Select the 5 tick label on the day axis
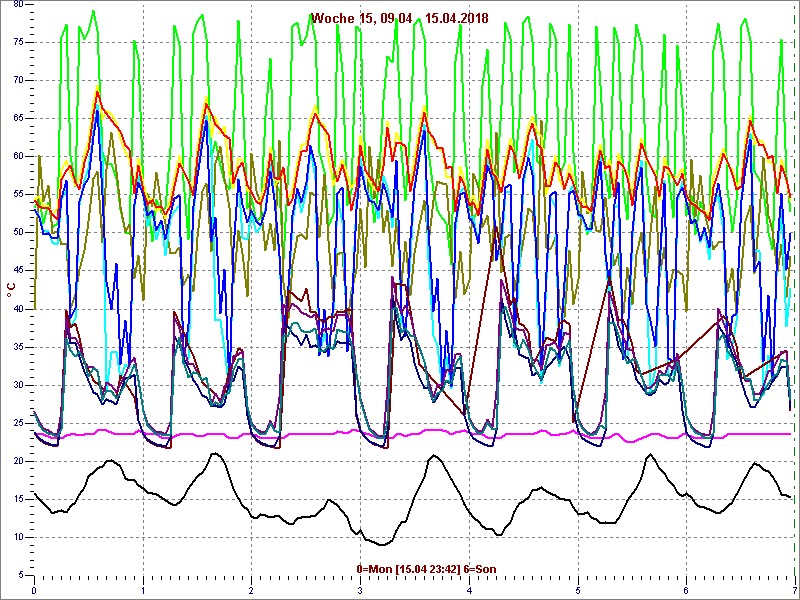This screenshot has width=800, height=600. pyautogui.click(x=577, y=590)
